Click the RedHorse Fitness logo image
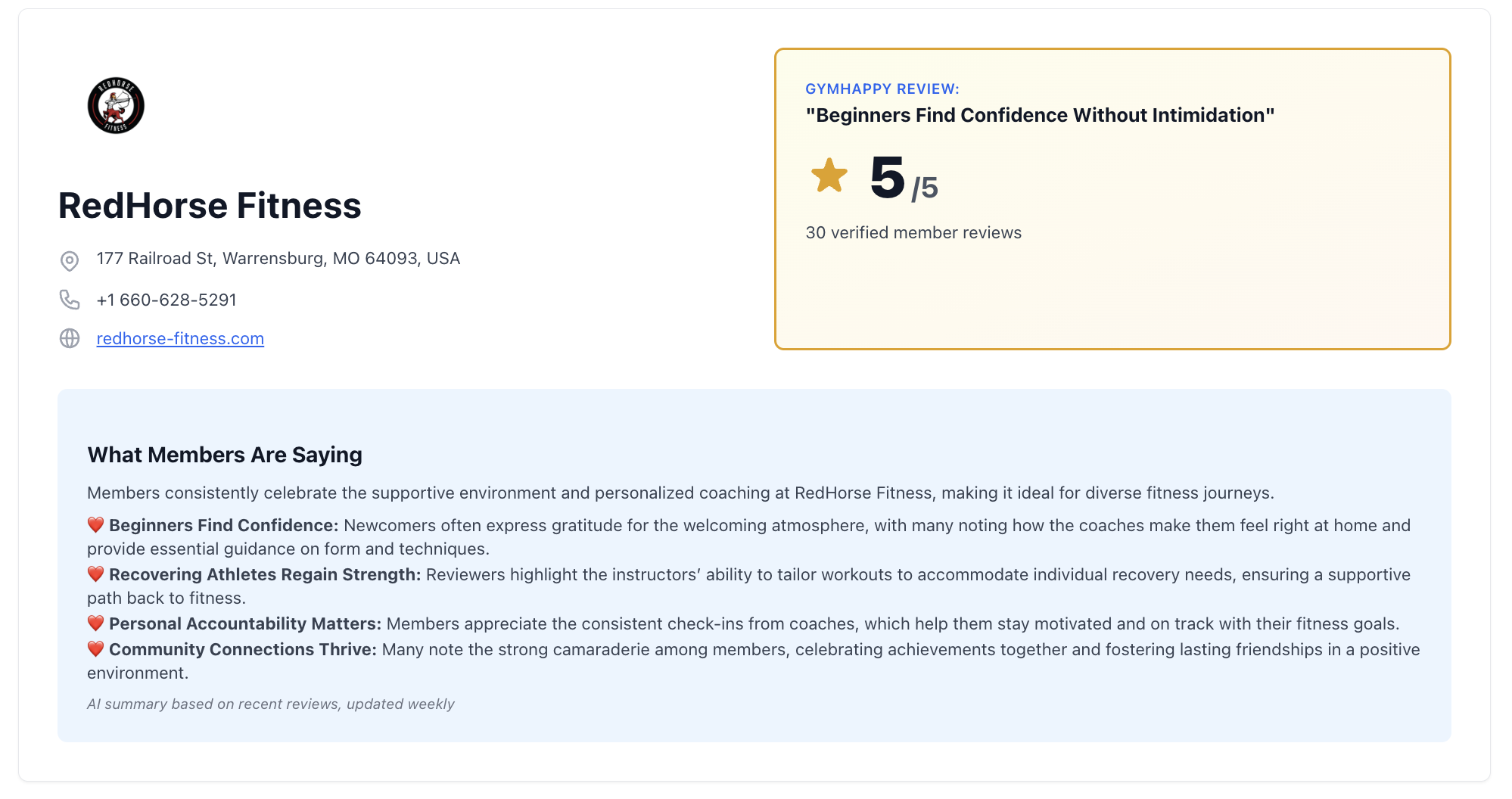Screen dimensions: 1512x799 pos(116,106)
